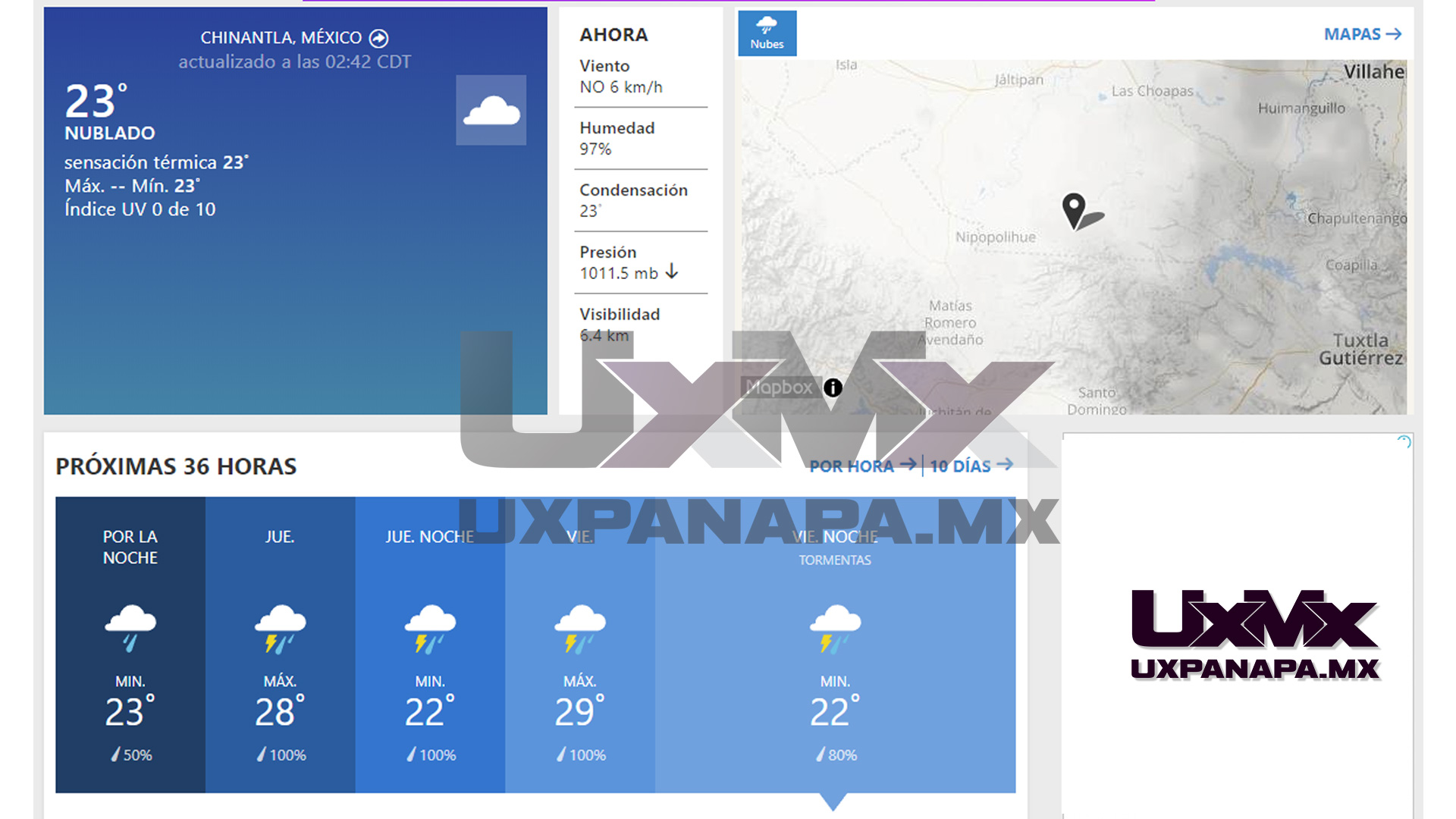Select the JUE. NOCHE forecast column

[430, 645]
